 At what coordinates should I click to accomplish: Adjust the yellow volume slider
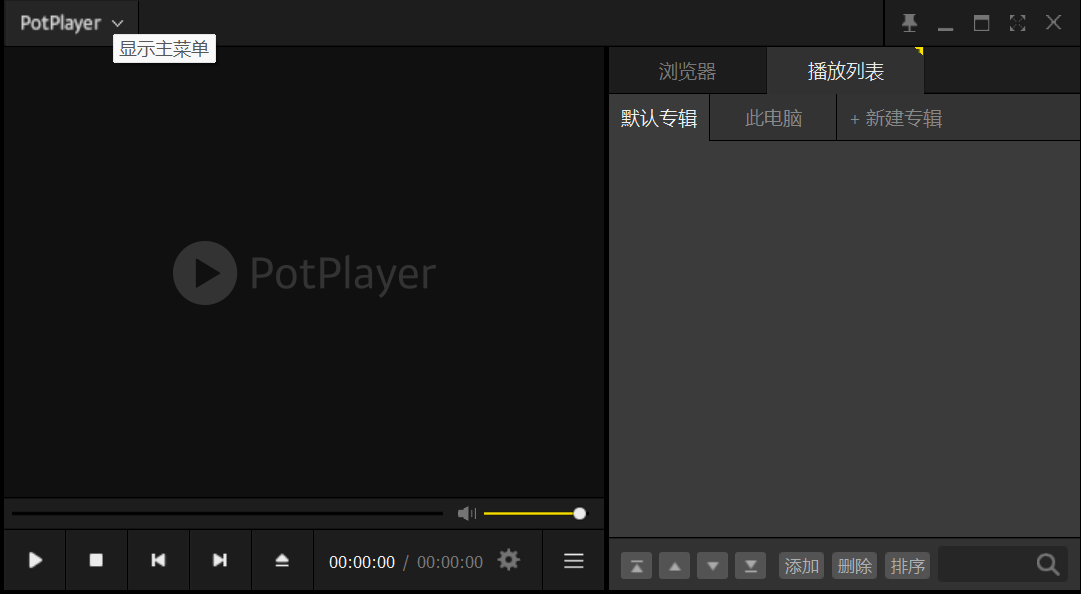535,513
